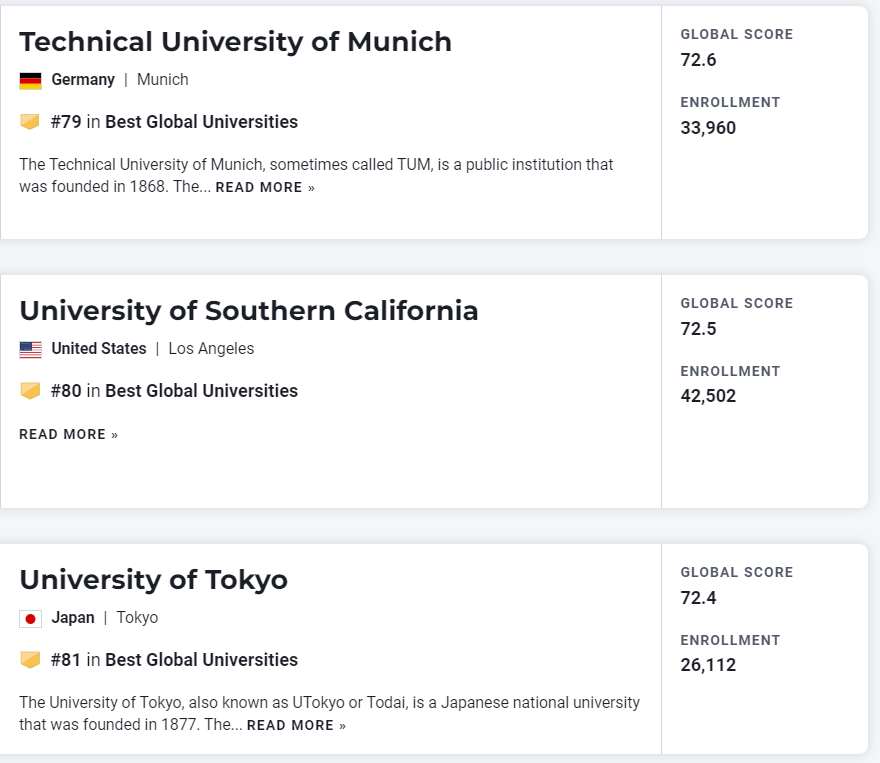The height and width of the screenshot is (763, 880).
Task: Click the Germany flag icon
Action: point(30,81)
